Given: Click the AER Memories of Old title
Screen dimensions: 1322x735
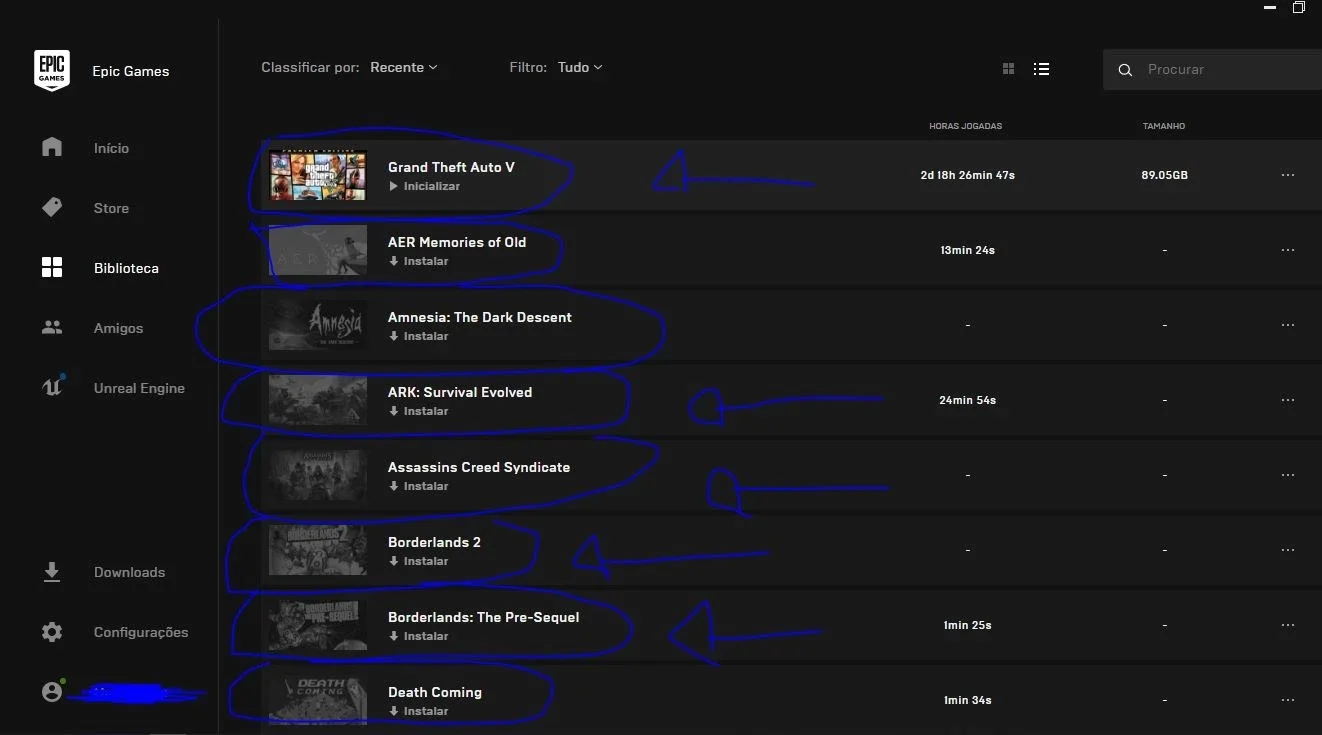Looking at the screenshot, I should [457, 242].
